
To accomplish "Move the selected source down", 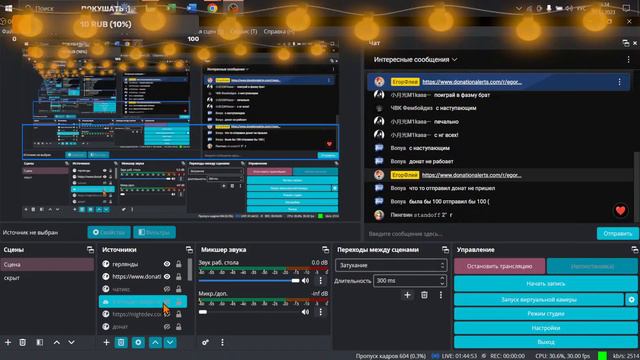I will tap(170, 342).
